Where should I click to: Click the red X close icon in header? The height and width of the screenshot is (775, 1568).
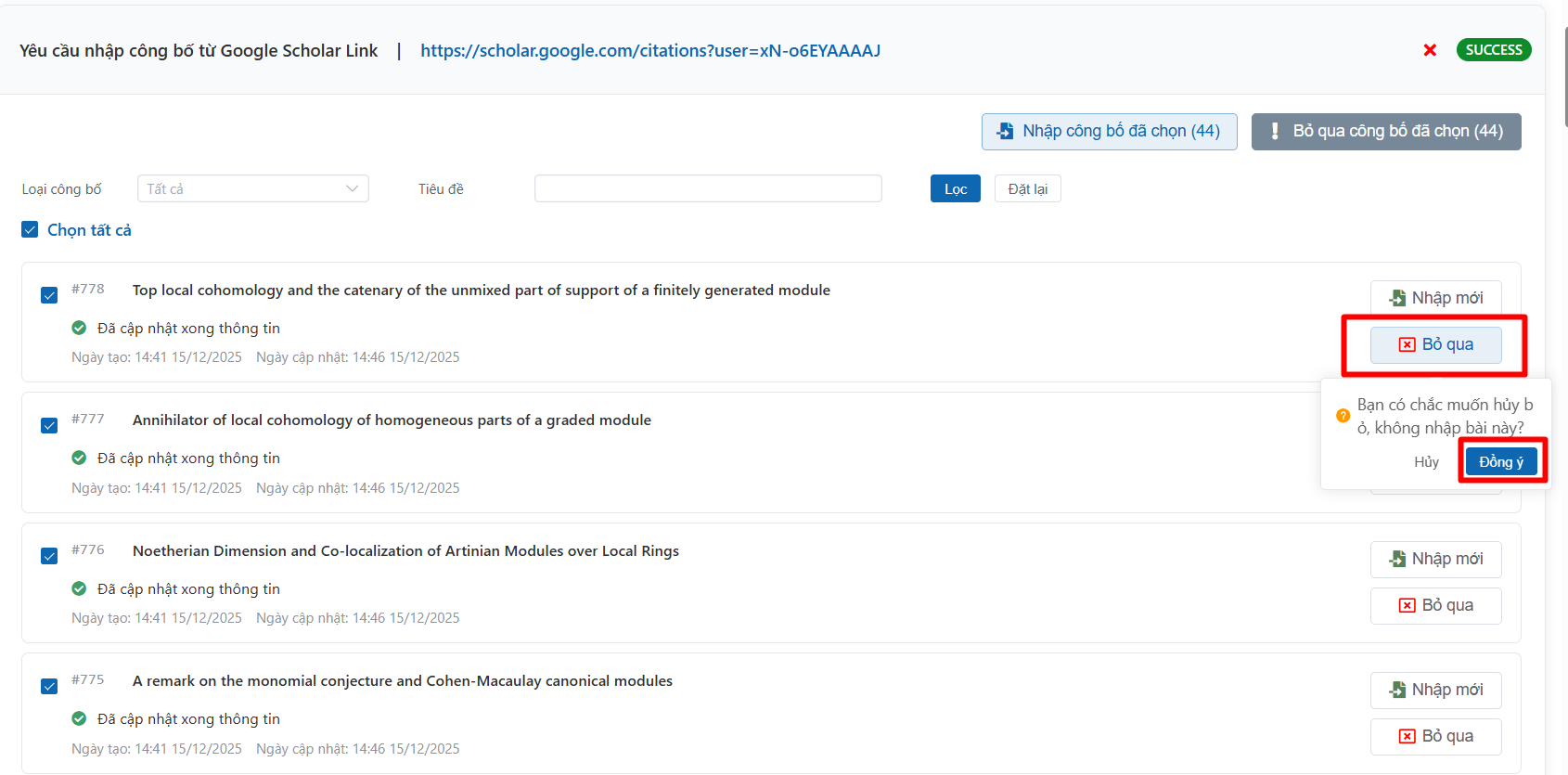click(1430, 50)
